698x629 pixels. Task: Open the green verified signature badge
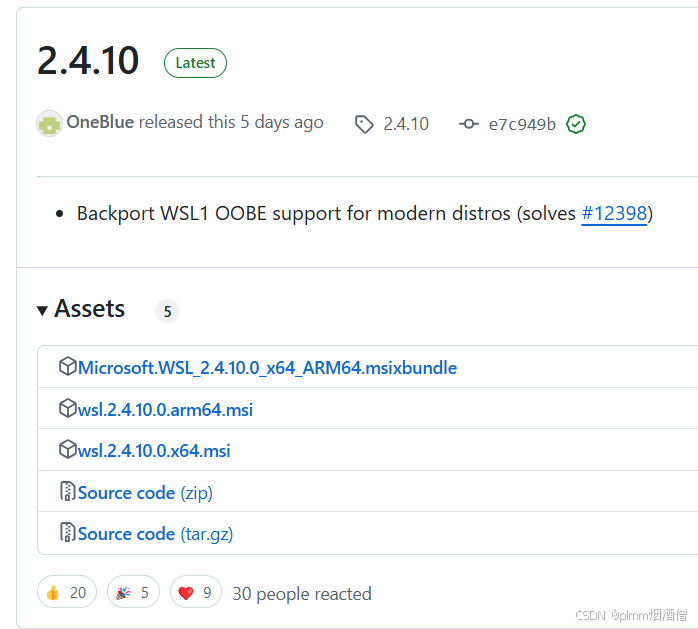pos(576,124)
